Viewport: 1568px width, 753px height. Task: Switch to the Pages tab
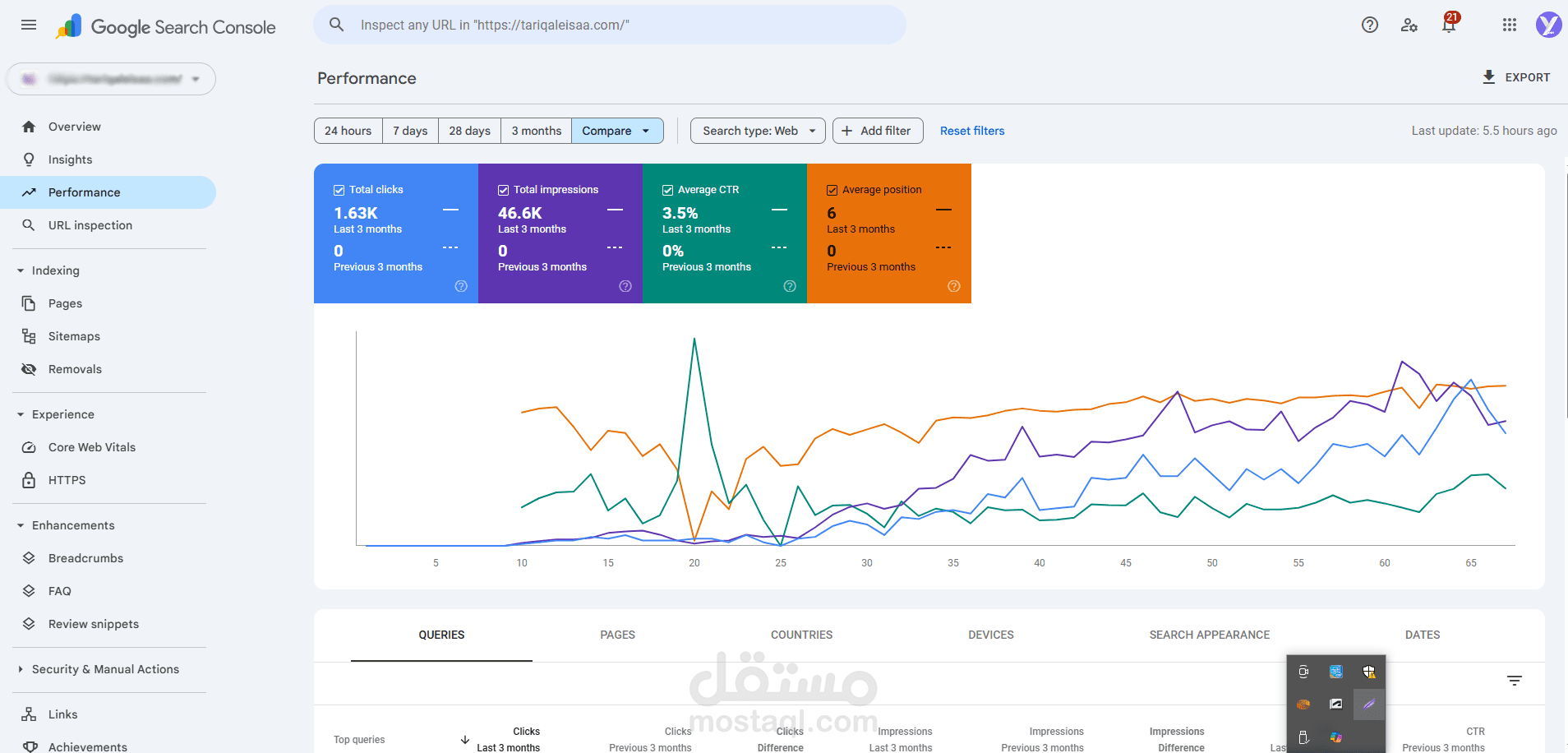pyautogui.click(x=617, y=635)
